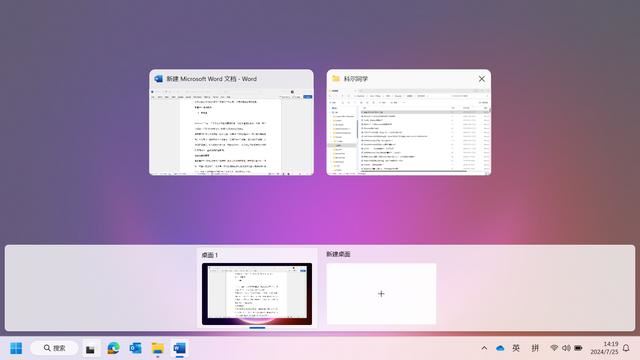Open File Explorer from the taskbar
Viewport: 640px width, 360px height.
[158, 348]
